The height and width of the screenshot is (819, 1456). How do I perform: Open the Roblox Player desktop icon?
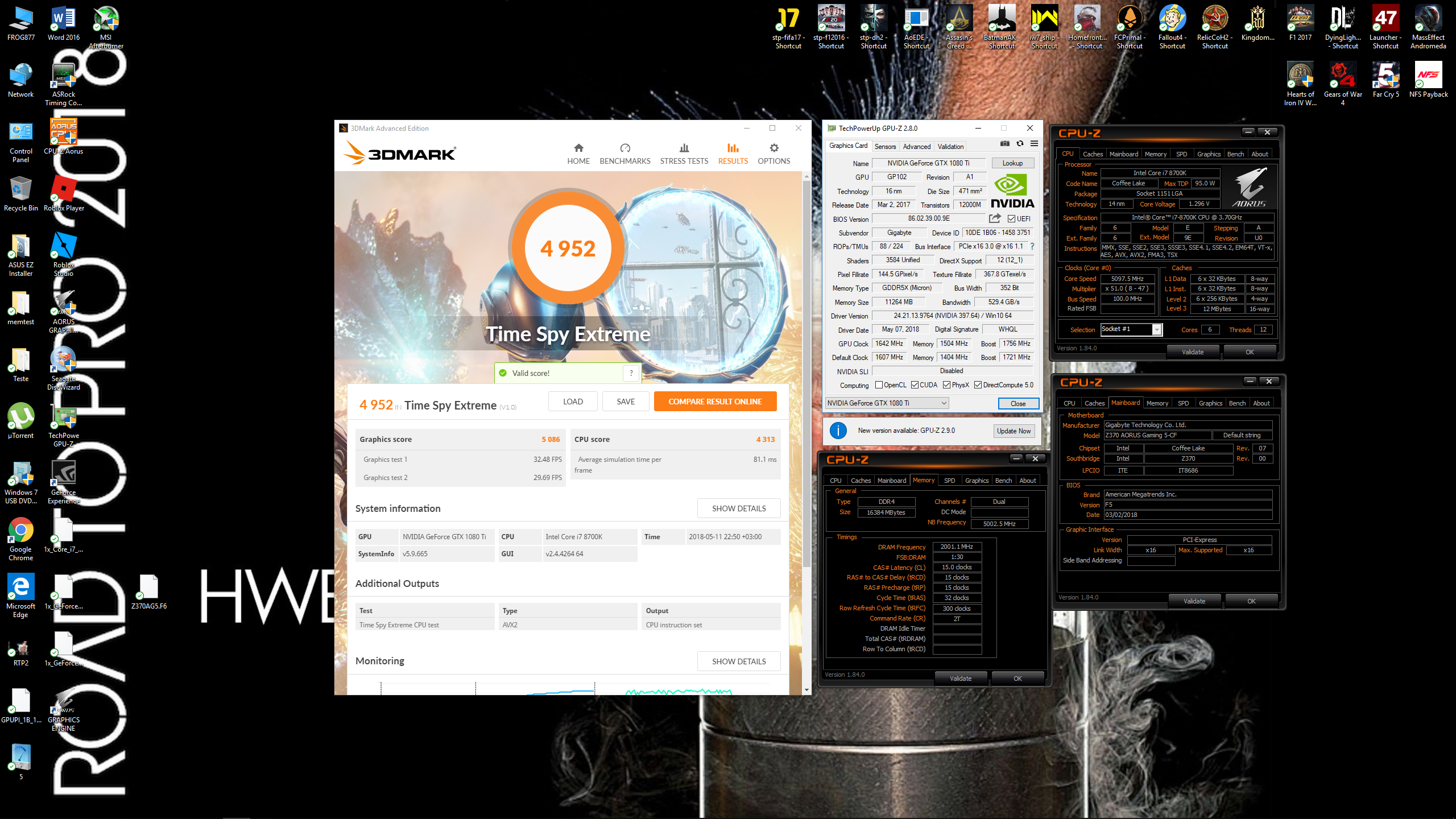[64, 193]
